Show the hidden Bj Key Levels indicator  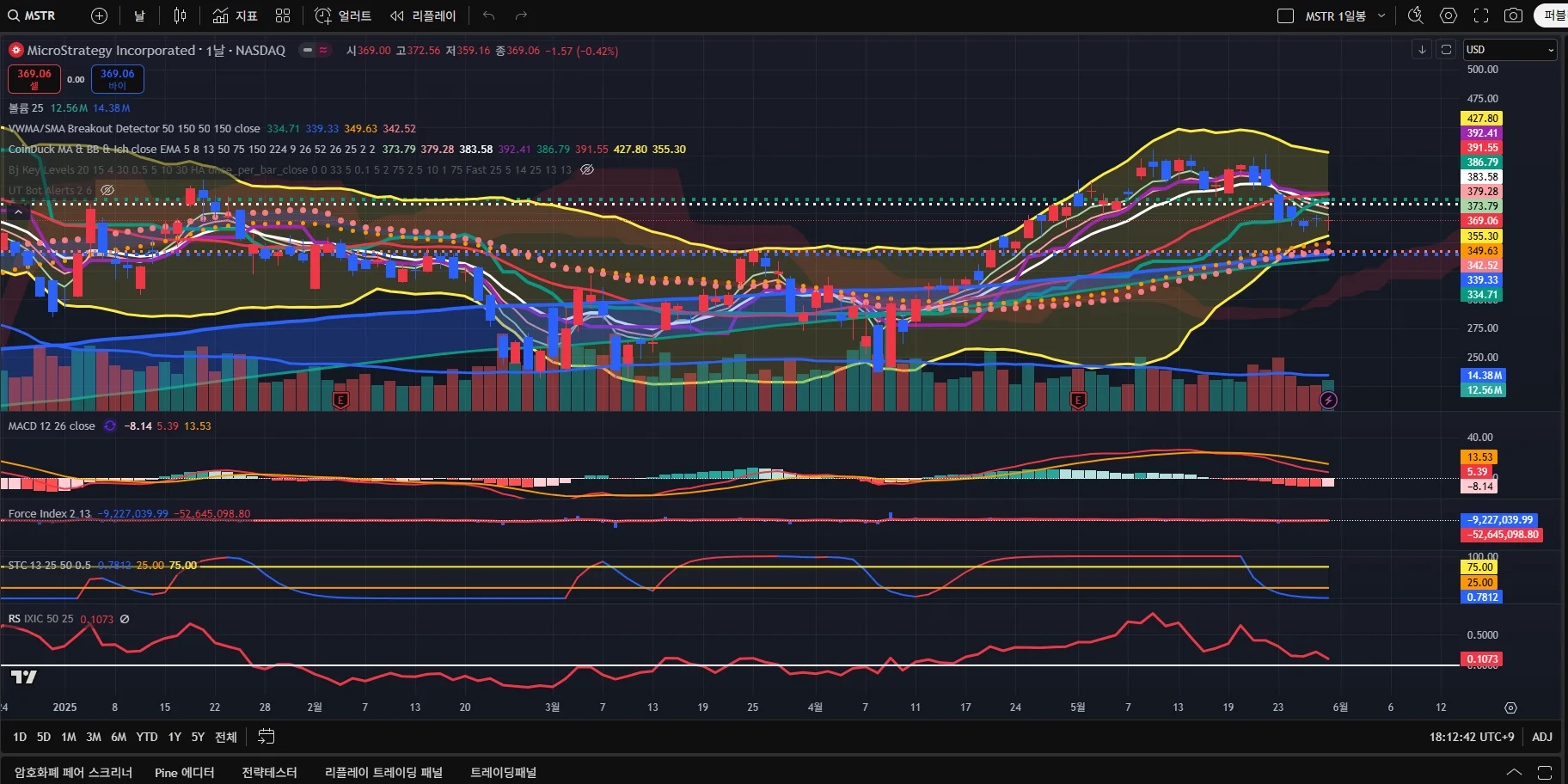(x=587, y=169)
